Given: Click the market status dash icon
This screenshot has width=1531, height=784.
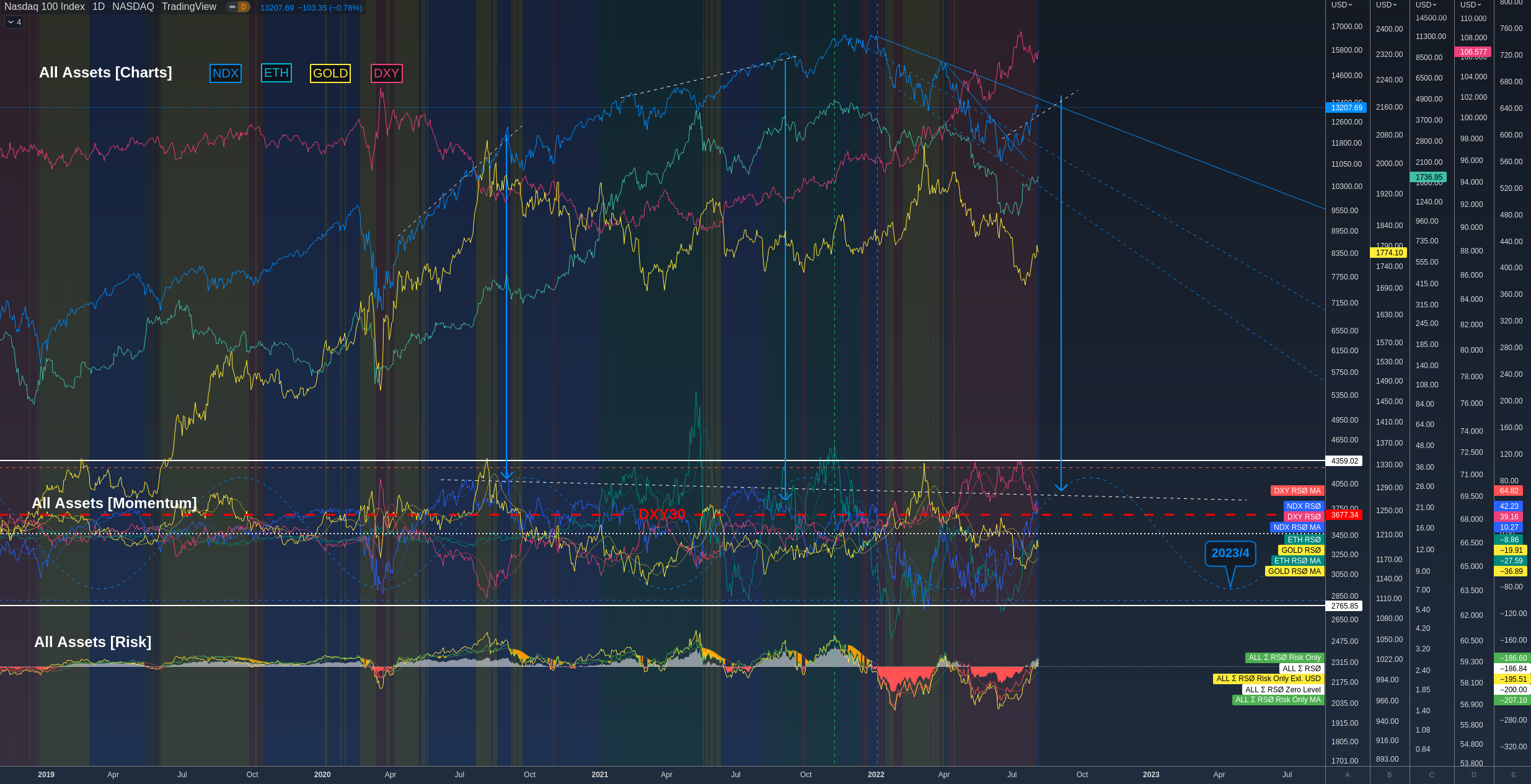Looking at the screenshot, I should coord(232,7).
